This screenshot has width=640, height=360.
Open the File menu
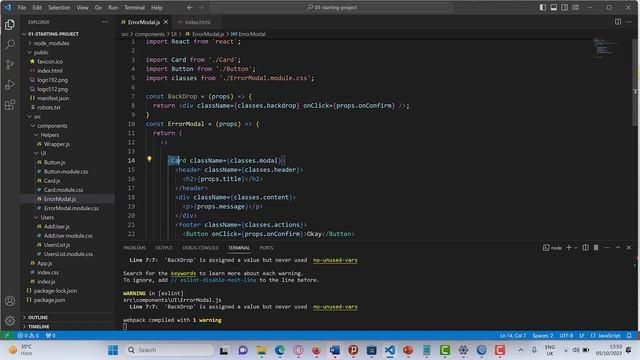coord(22,7)
